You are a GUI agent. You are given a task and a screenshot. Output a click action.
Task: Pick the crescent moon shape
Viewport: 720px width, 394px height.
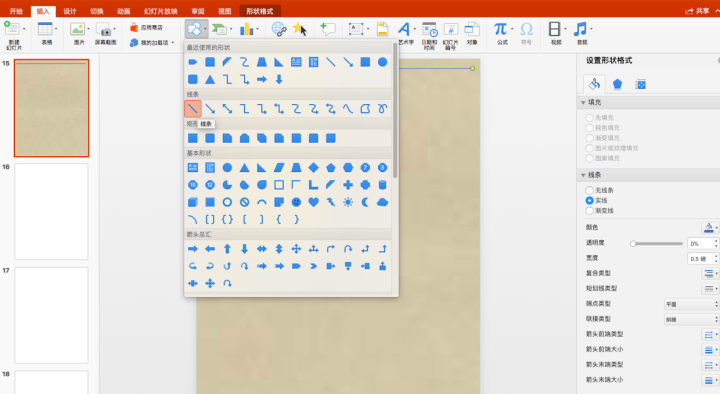click(x=365, y=202)
